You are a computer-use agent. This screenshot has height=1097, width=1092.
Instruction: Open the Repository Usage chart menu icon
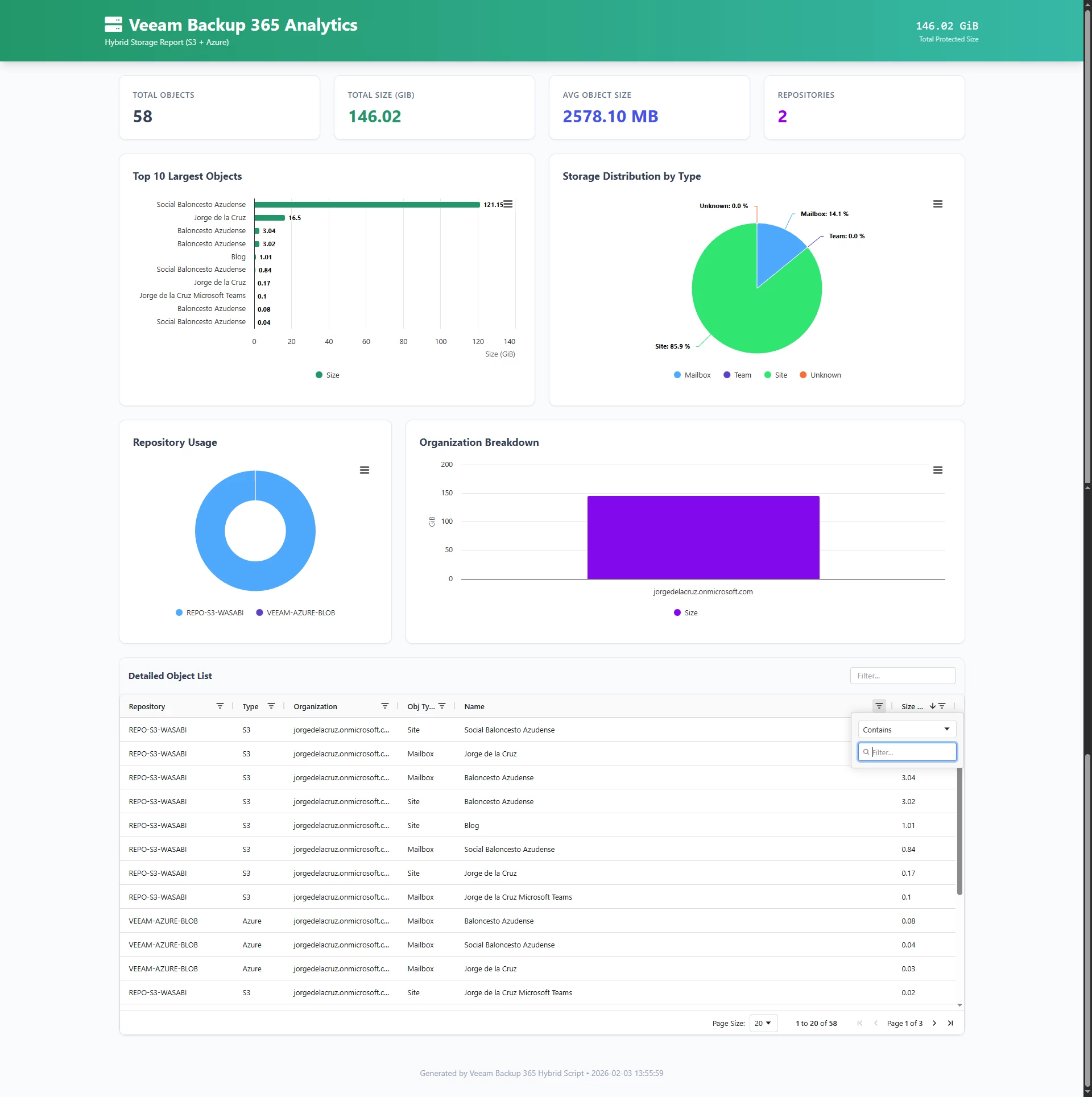pyautogui.click(x=364, y=470)
